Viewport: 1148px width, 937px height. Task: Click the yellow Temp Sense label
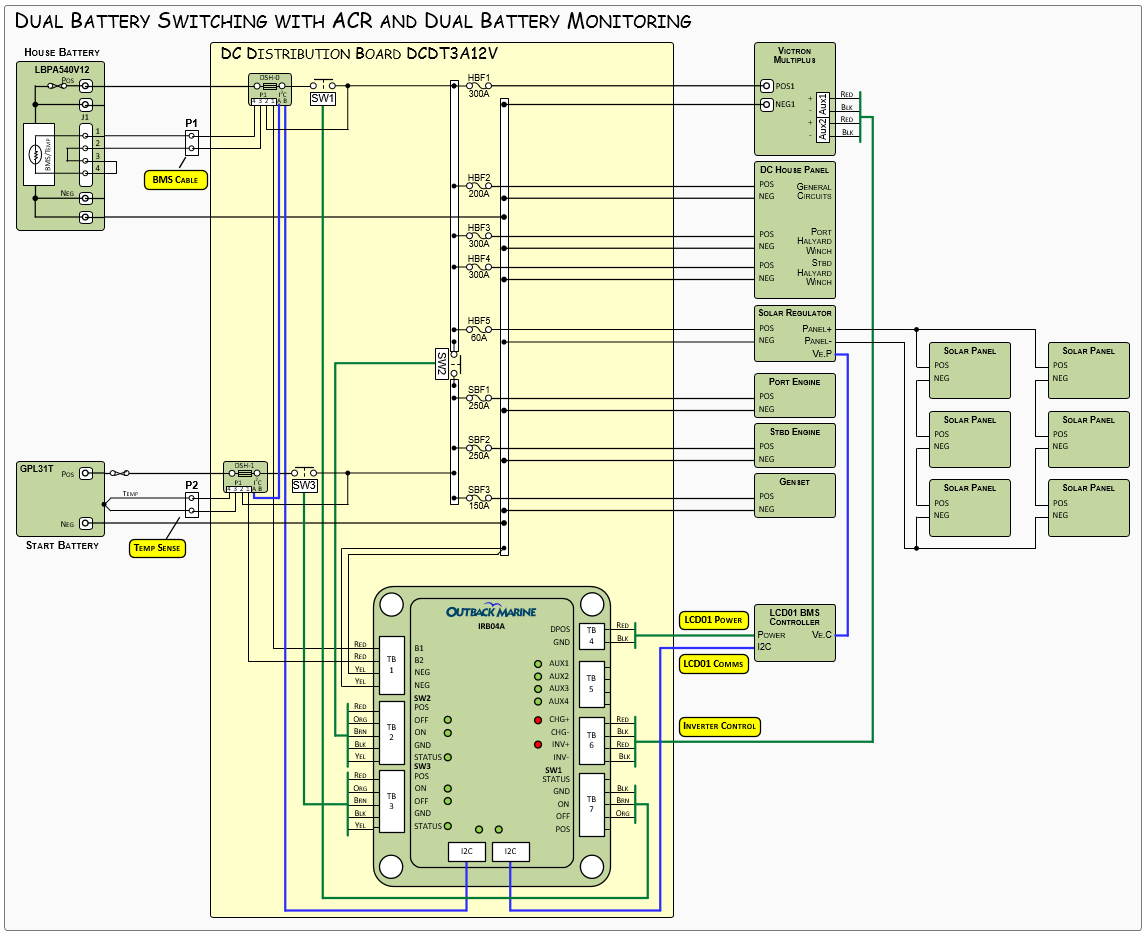tap(157, 548)
